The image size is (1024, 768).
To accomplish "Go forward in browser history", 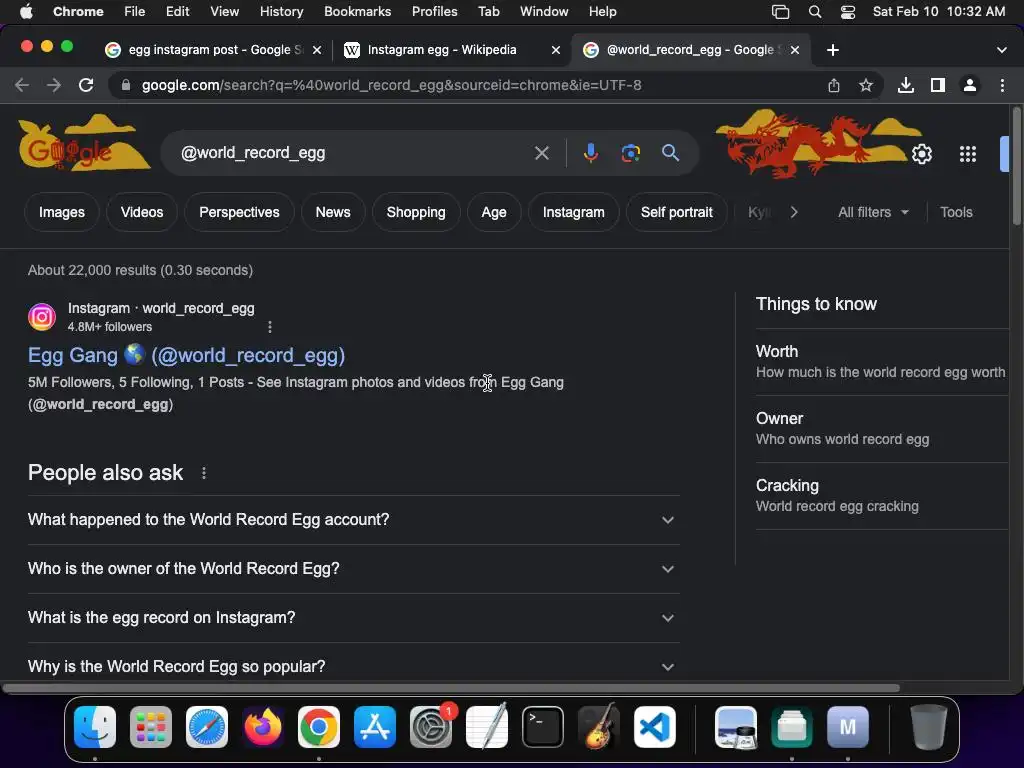I will (54, 85).
